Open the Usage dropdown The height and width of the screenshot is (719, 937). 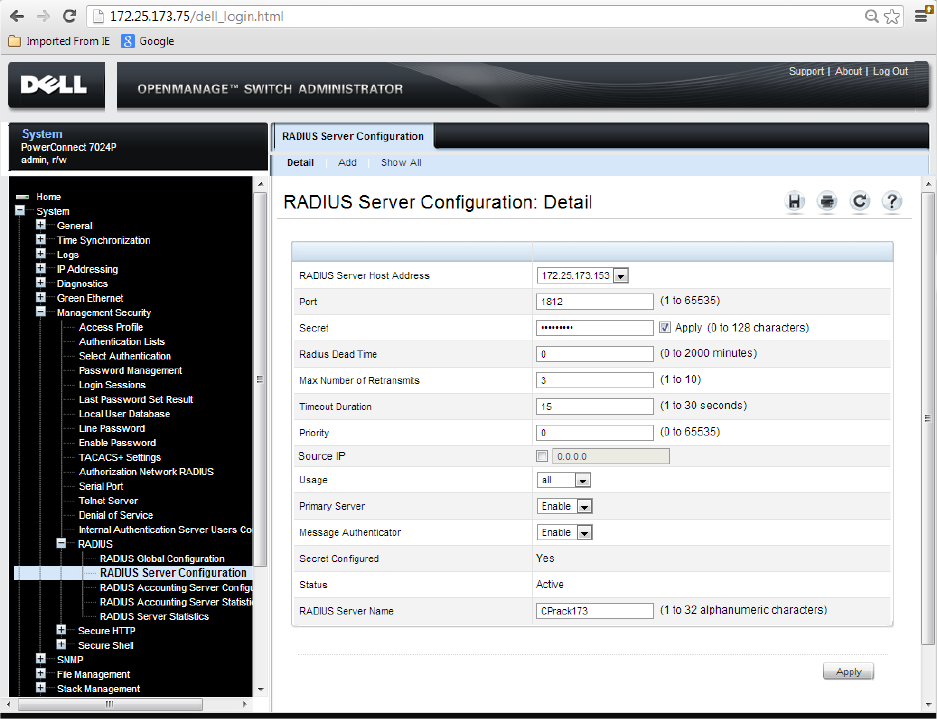582,481
